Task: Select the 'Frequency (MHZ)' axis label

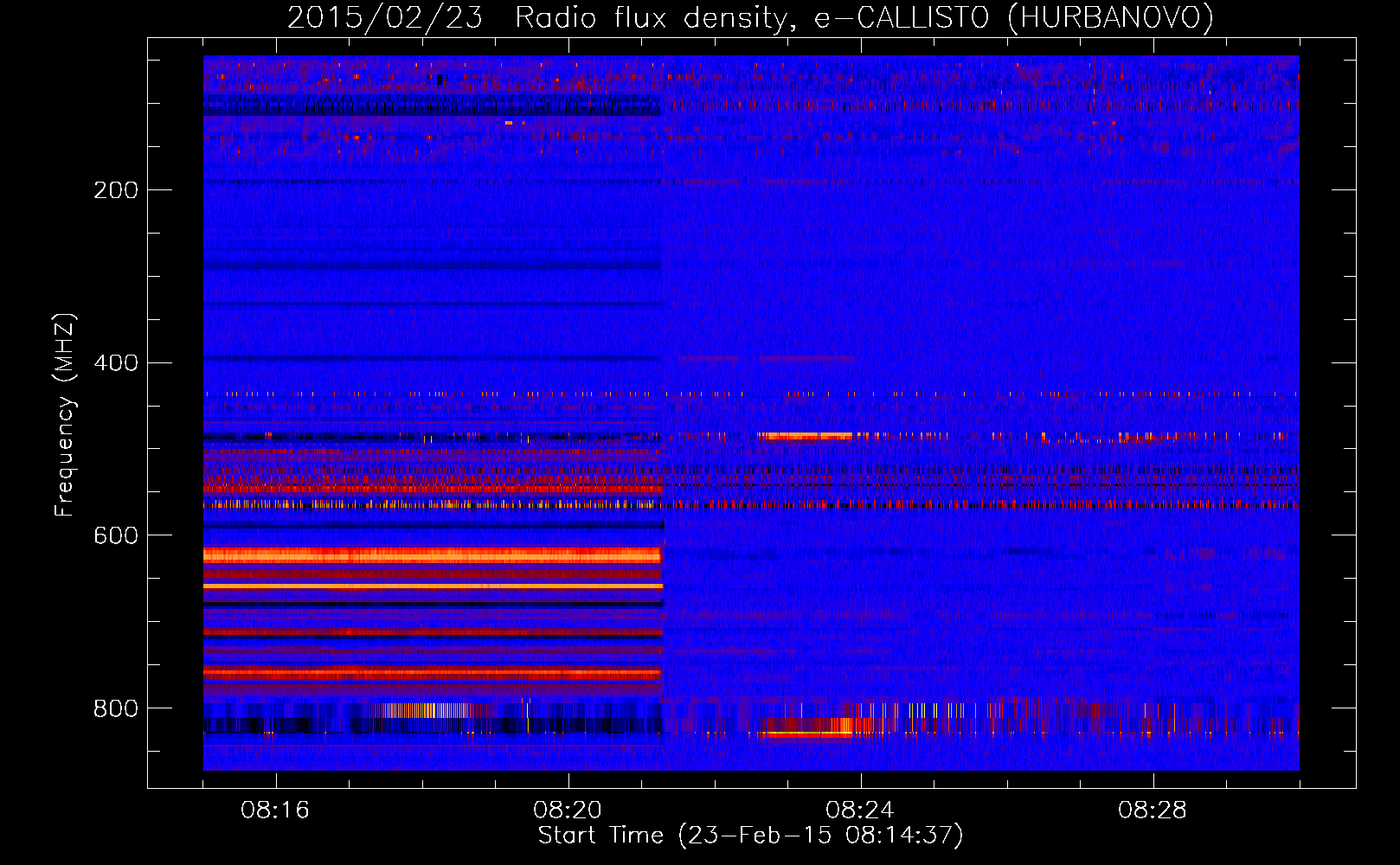Action: [x=65, y=415]
